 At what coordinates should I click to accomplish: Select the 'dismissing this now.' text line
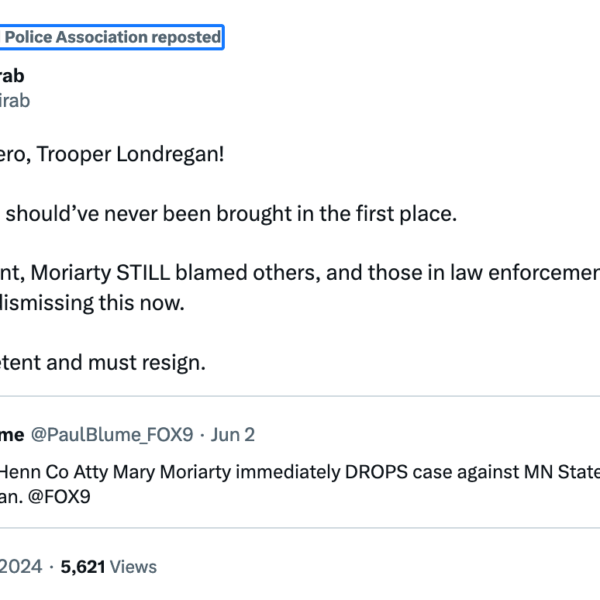92,303
